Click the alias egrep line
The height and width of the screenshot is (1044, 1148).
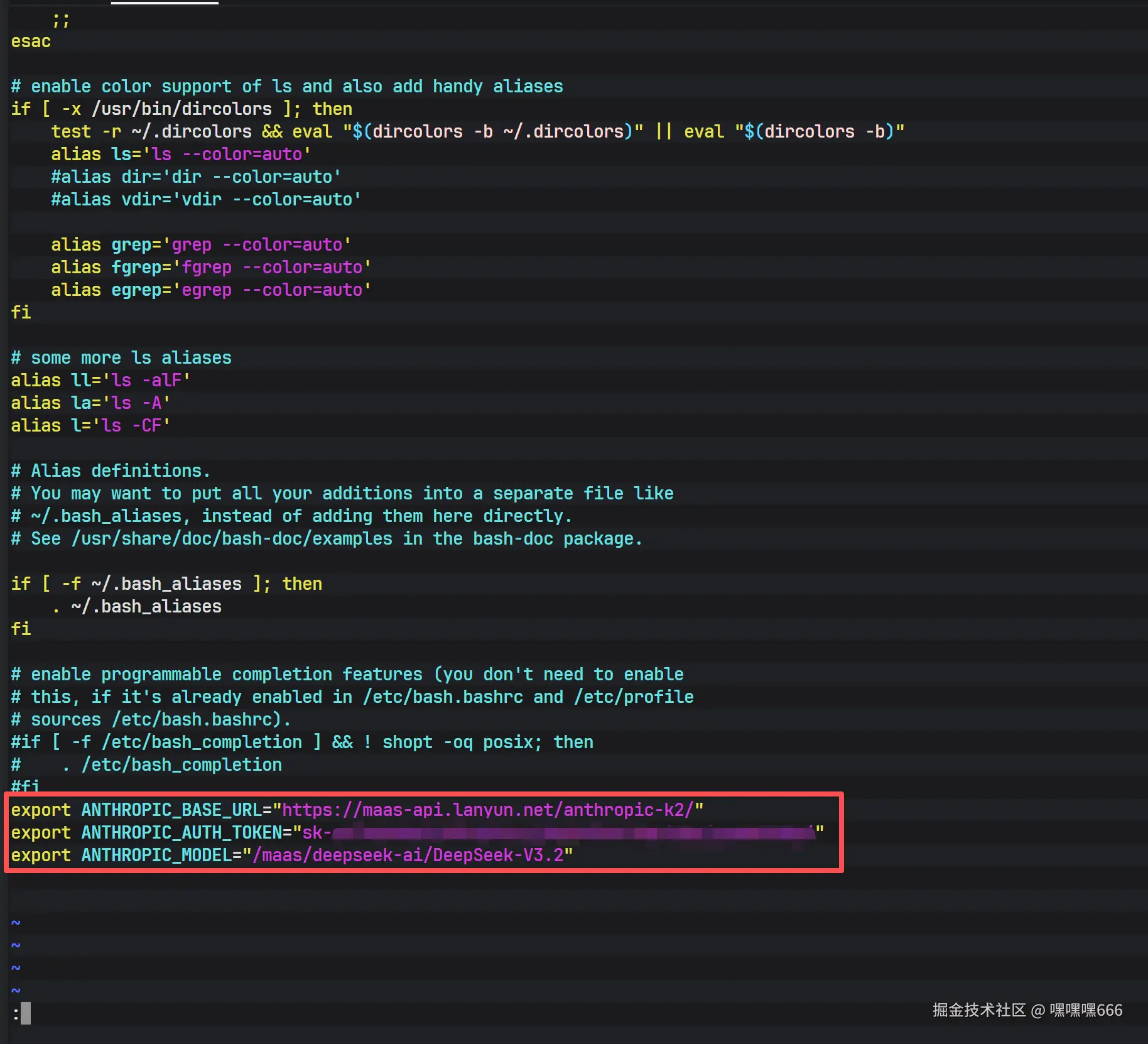[211, 290]
